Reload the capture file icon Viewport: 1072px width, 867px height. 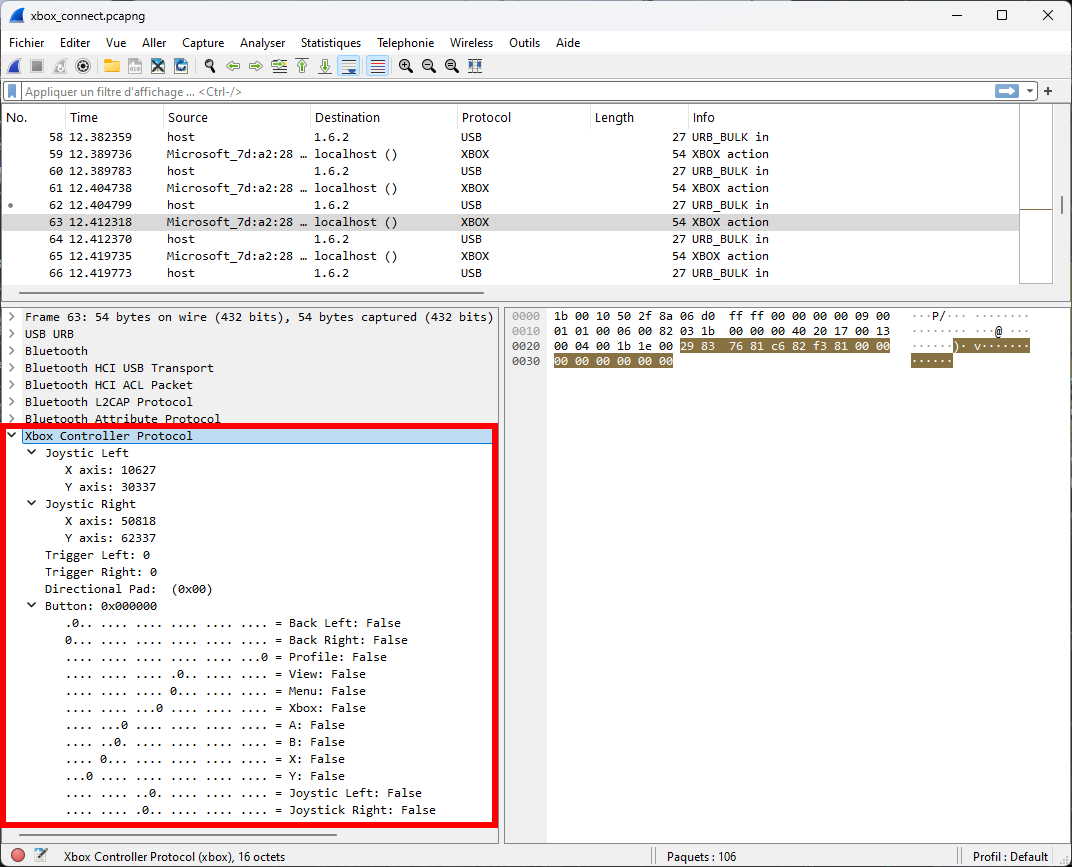(181, 66)
